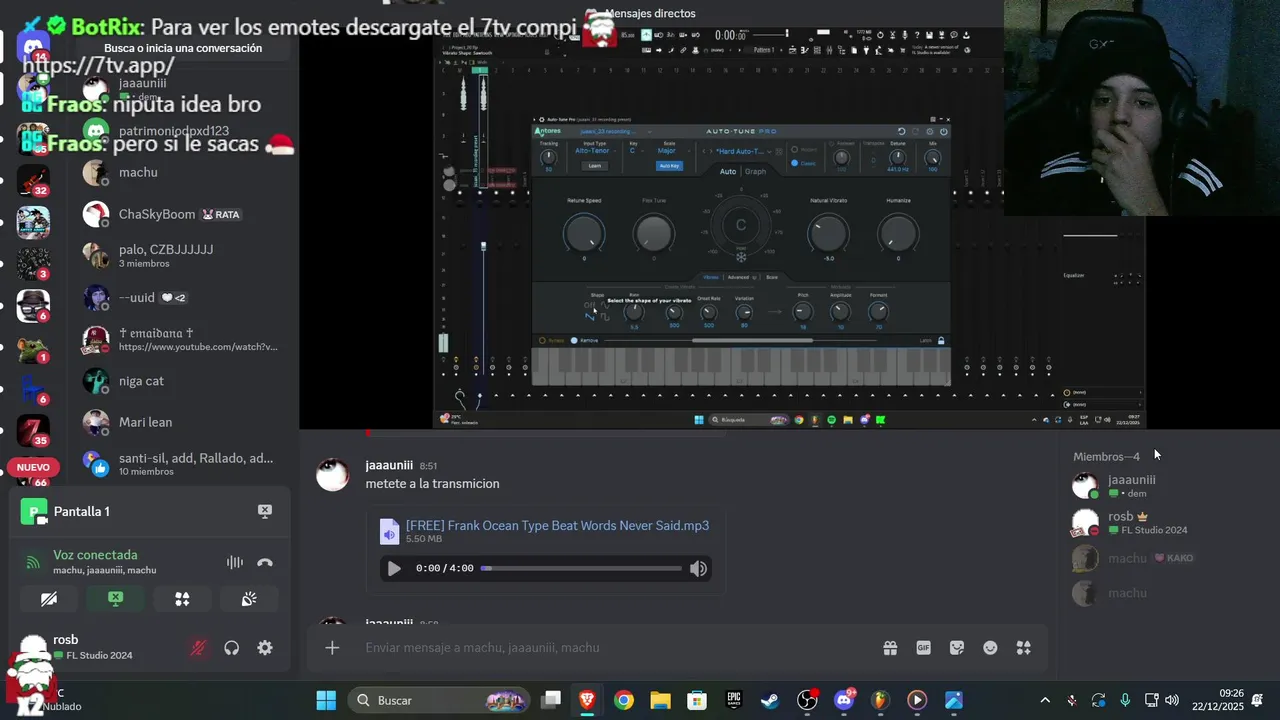Open sticker picker

tap(957, 648)
